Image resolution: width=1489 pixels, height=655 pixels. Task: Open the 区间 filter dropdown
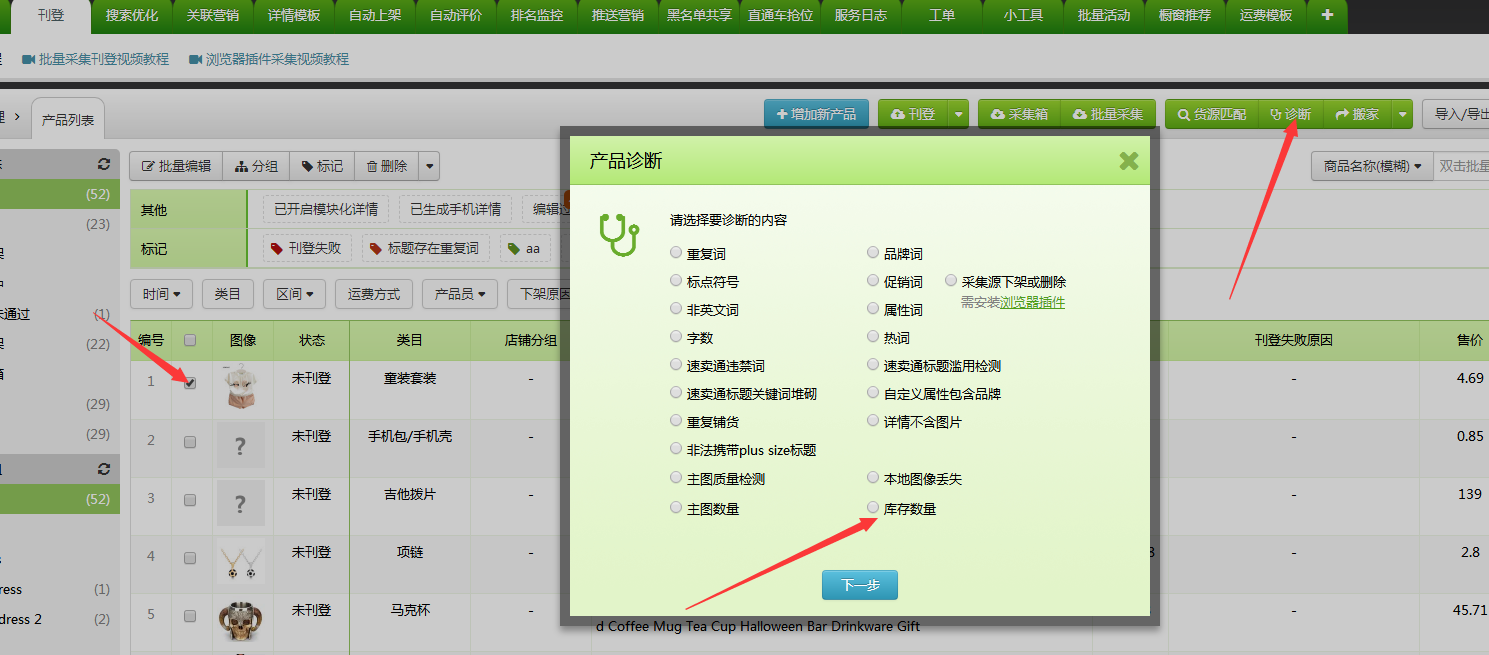click(294, 294)
